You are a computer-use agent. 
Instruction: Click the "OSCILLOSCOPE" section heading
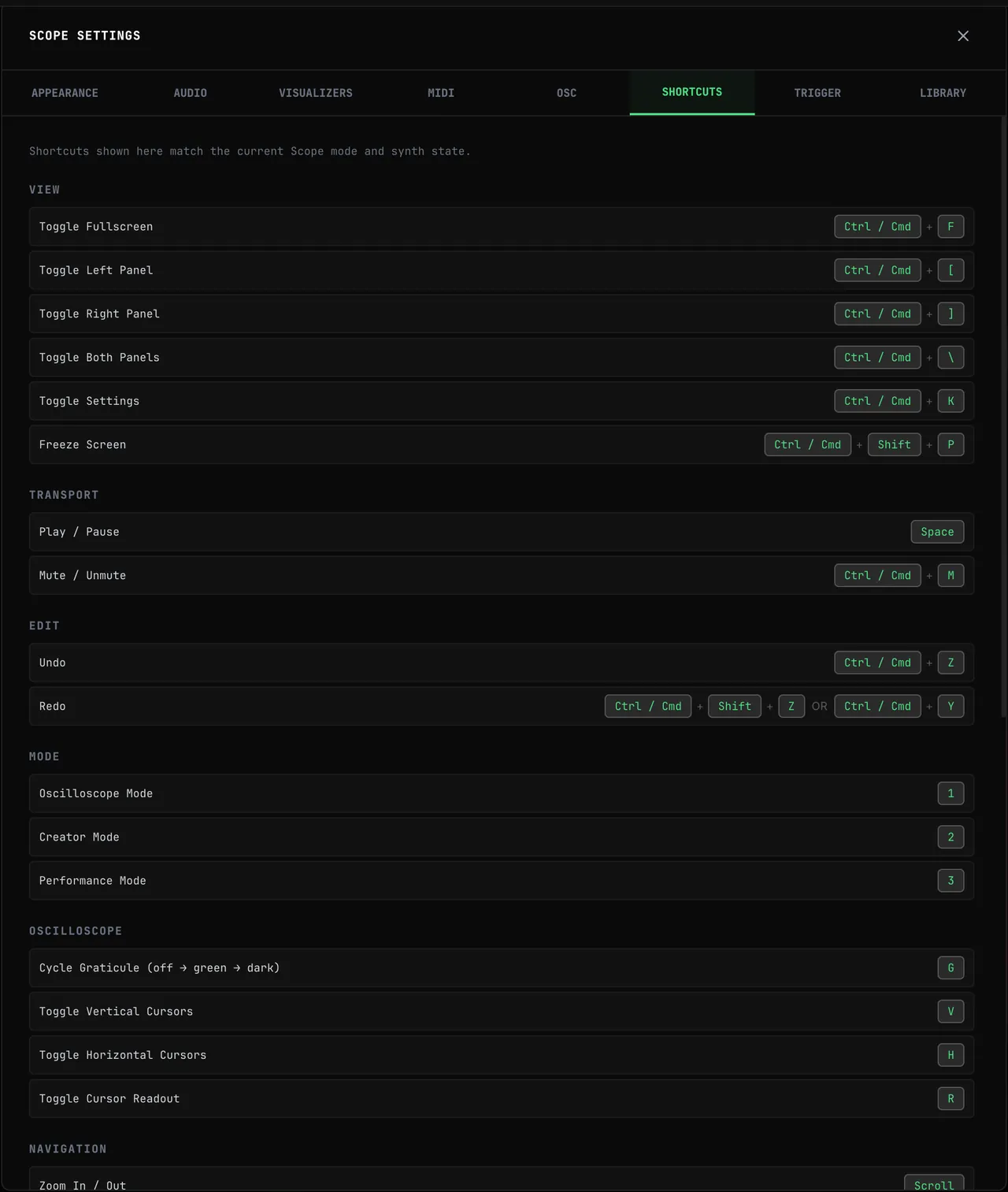76,931
